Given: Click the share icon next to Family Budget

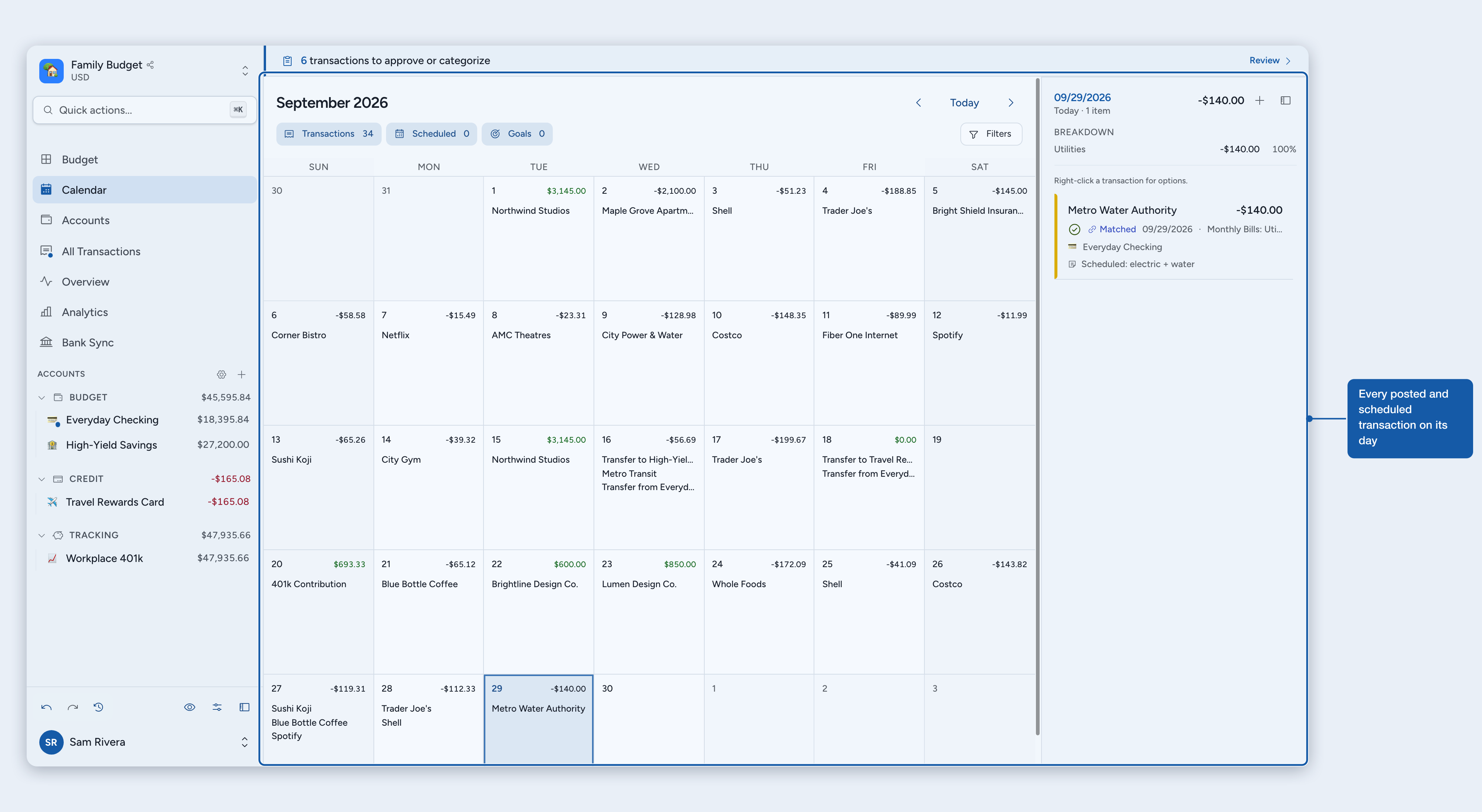Looking at the screenshot, I should (150, 64).
